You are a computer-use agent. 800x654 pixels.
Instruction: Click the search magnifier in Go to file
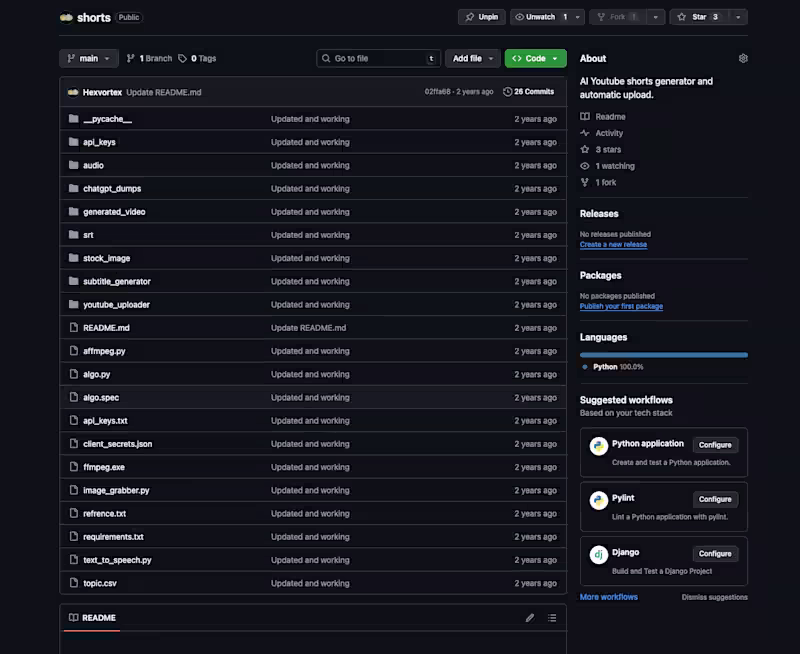point(325,58)
